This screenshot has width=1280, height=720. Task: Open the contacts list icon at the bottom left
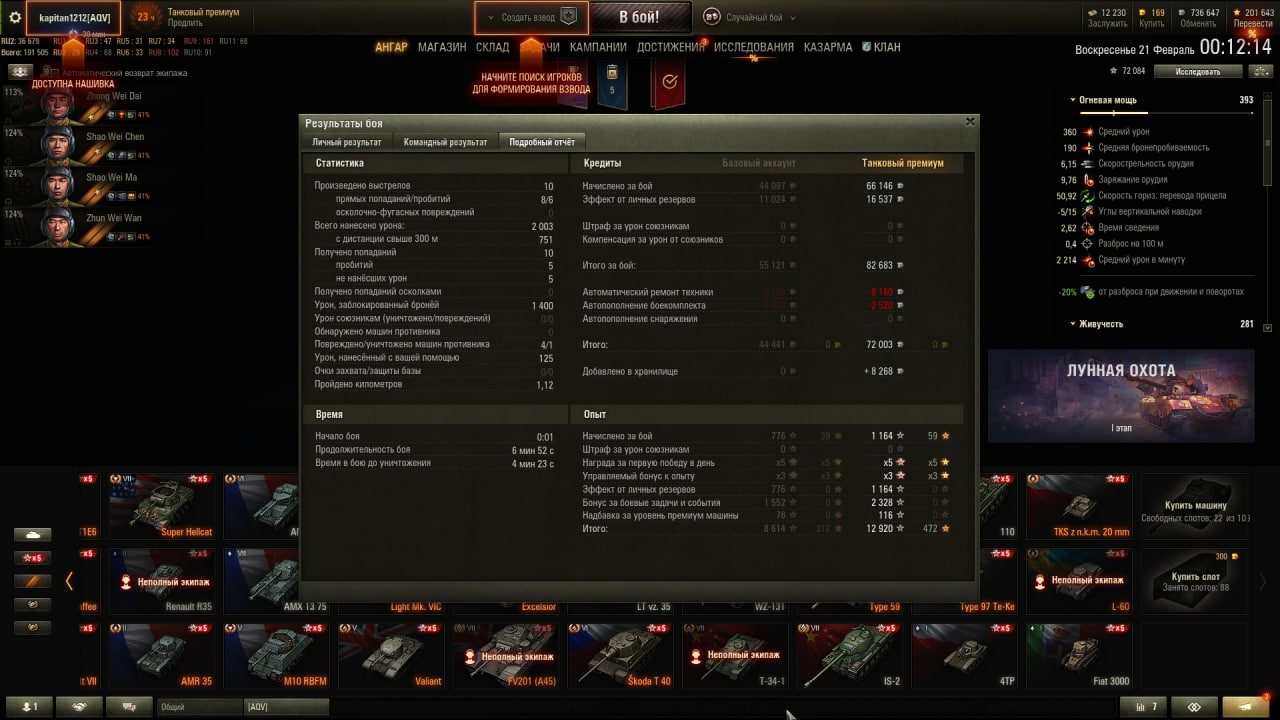[30, 706]
